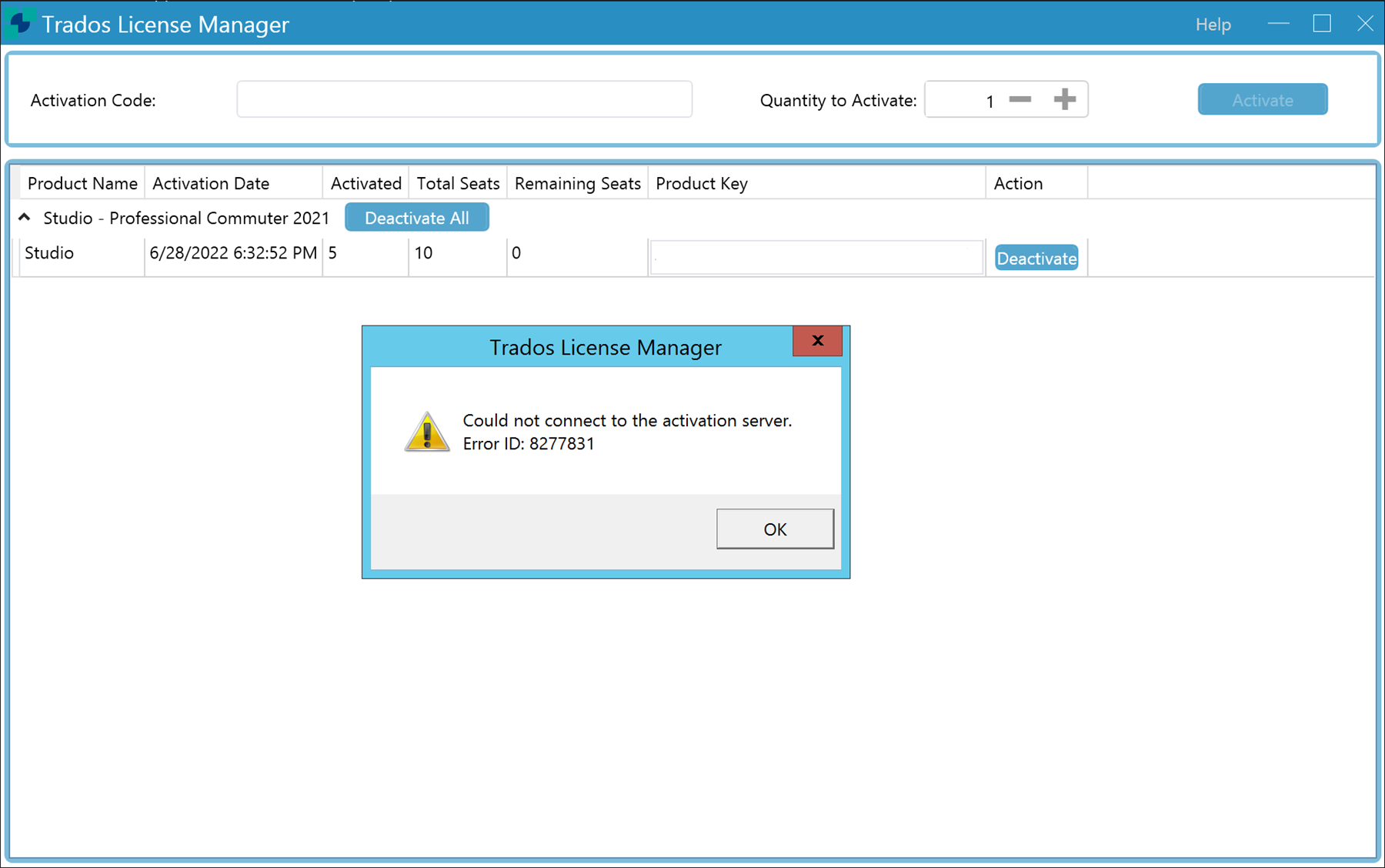The width and height of the screenshot is (1385, 868).
Task: Close the error dialog with red X
Action: tap(817, 341)
